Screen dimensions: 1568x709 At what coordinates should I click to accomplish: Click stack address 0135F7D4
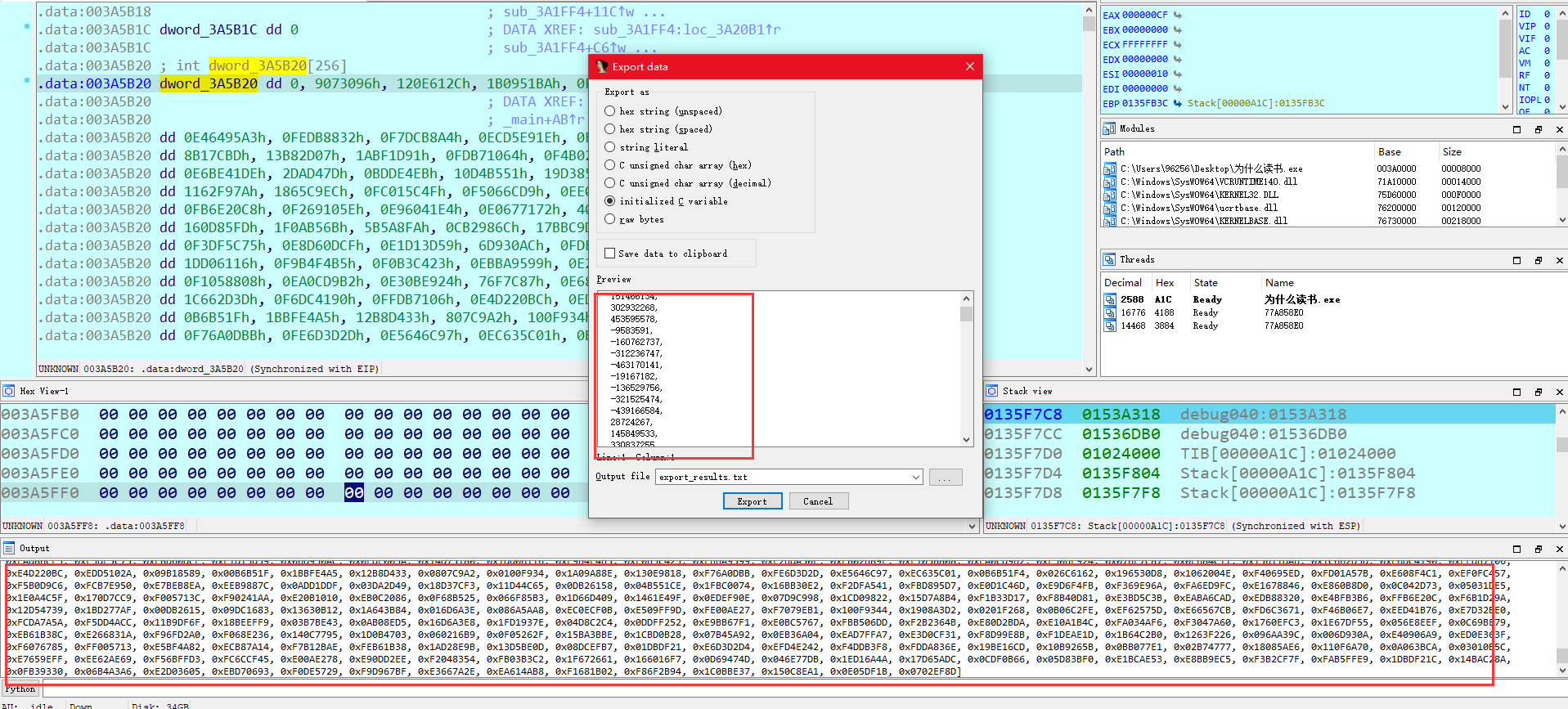point(1022,473)
